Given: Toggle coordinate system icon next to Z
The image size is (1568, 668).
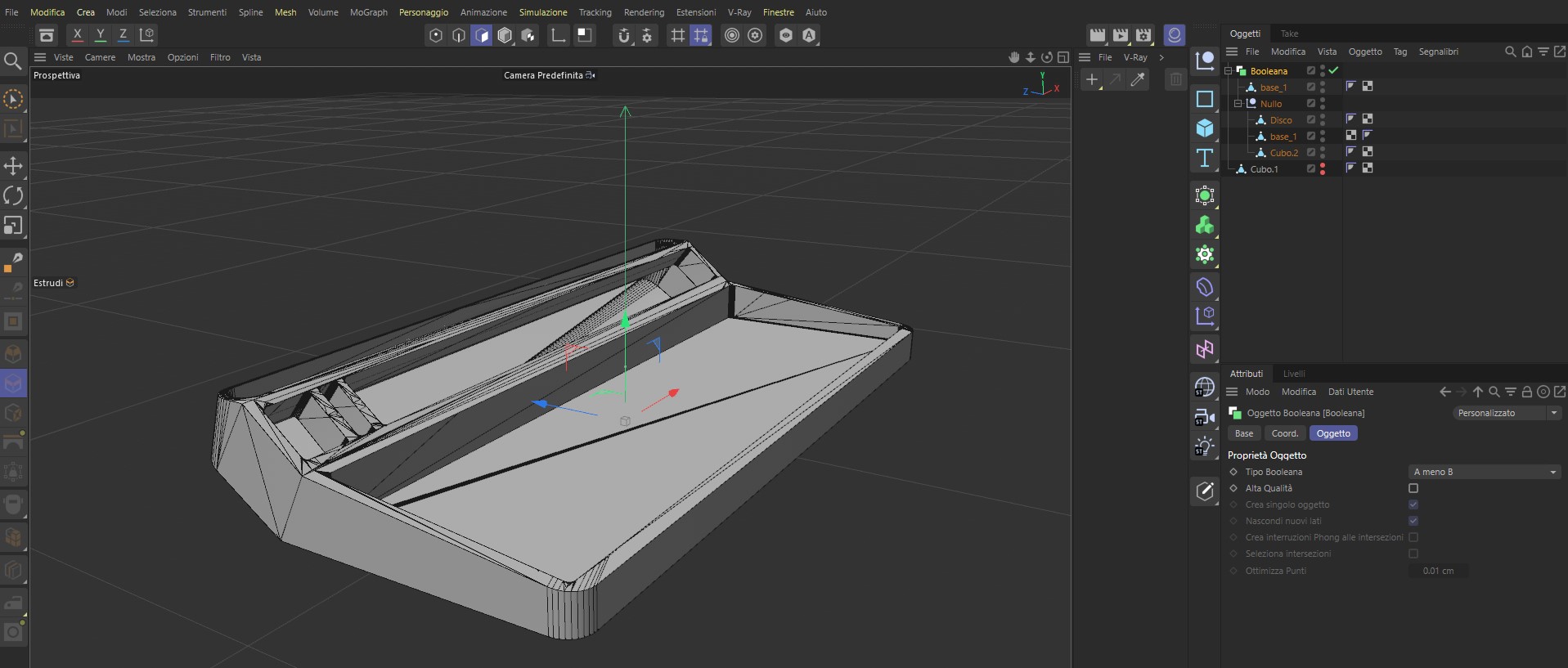Looking at the screenshot, I should coord(146,35).
